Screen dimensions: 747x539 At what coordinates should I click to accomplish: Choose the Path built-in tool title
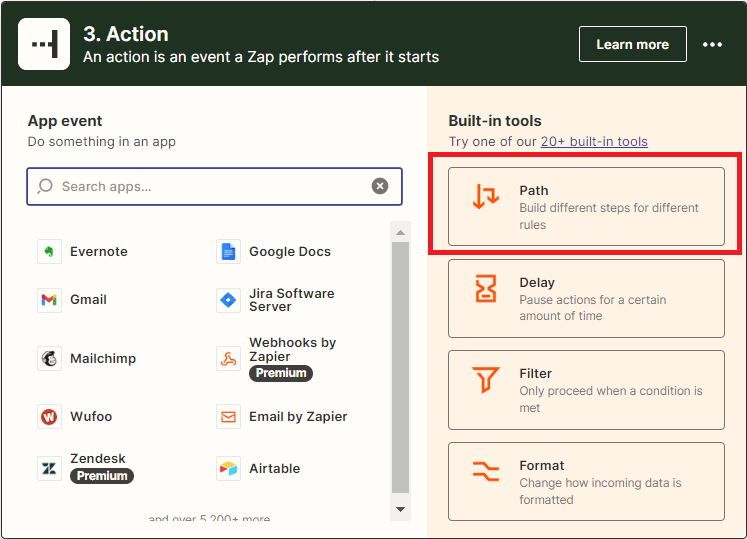[x=534, y=191]
